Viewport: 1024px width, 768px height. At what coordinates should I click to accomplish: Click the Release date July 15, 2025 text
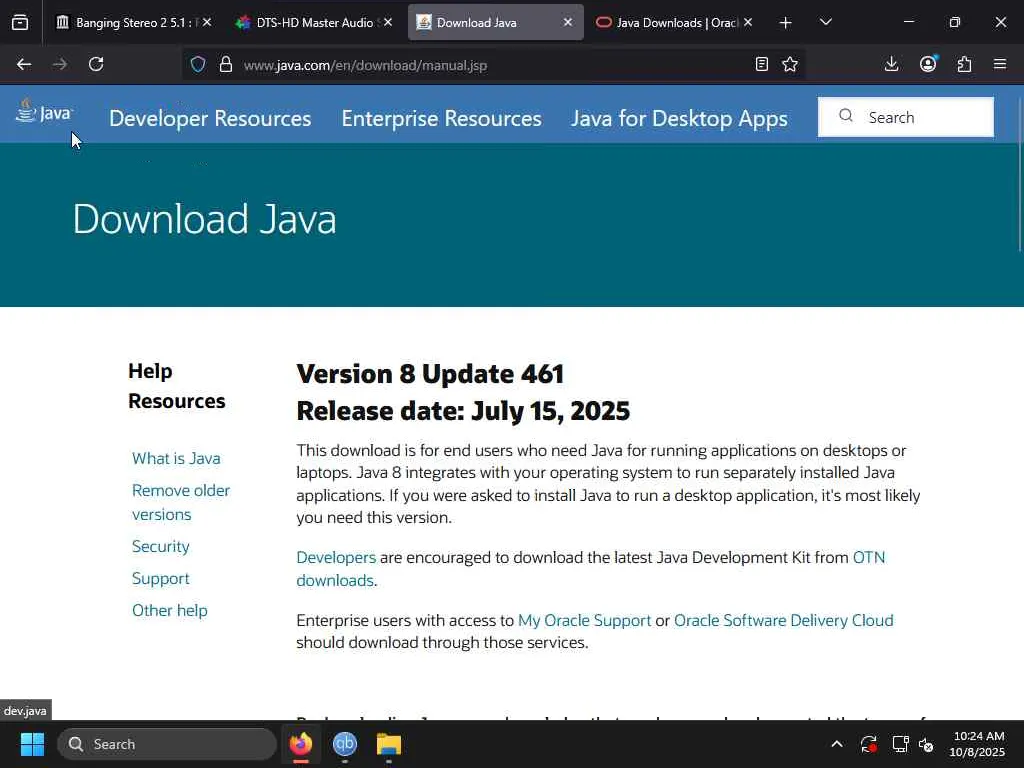pos(463,411)
